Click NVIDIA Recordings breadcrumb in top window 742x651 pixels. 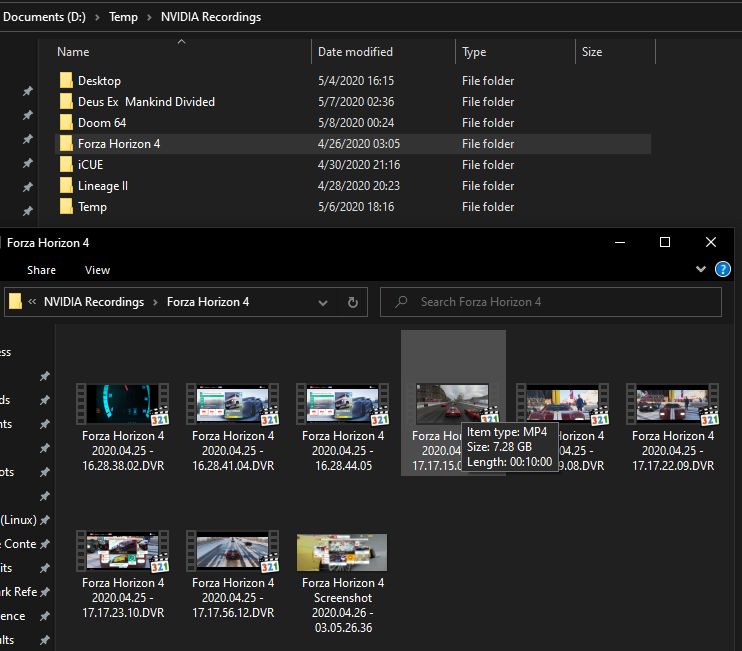pos(211,17)
